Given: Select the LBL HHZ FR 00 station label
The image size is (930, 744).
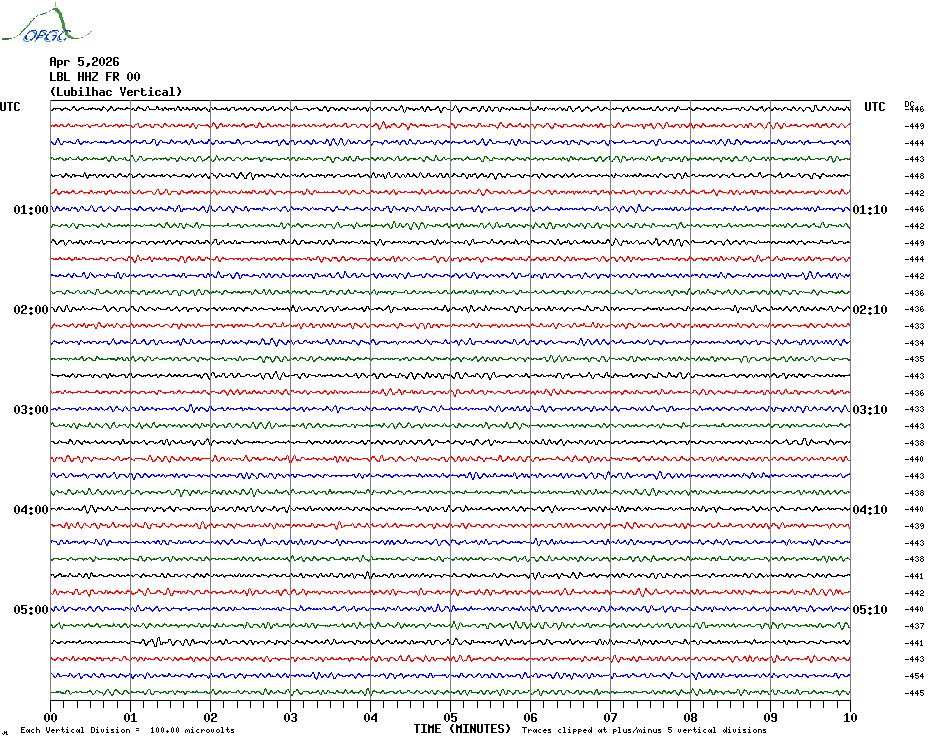Looking at the screenshot, I should tap(95, 77).
